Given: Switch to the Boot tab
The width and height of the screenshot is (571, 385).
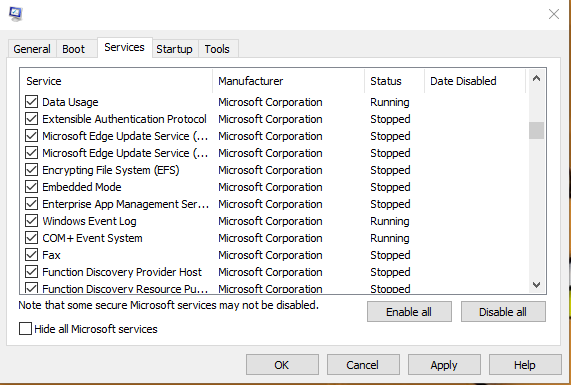Looking at the screenshot, I should 74,49.
